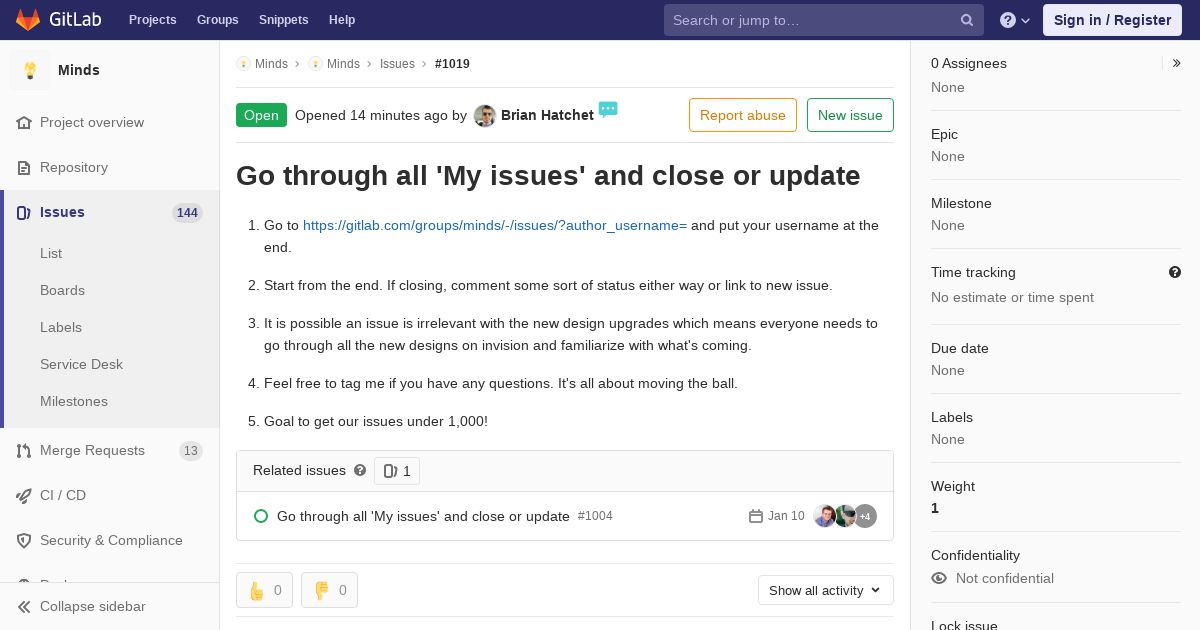
Task: Click the CI / CD rocket icon
Action: coord(24,495)
